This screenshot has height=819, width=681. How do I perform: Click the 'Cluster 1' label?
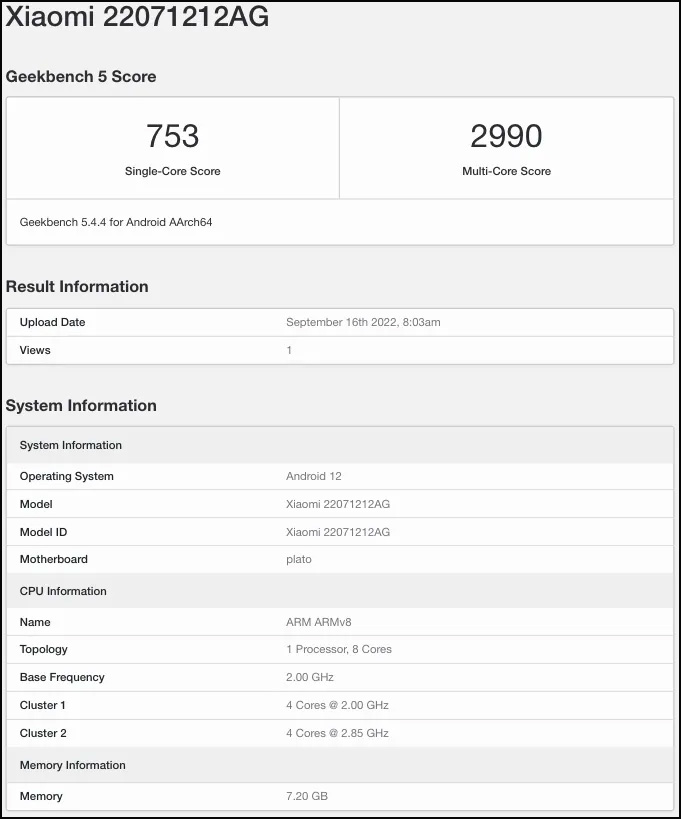[x=43, y=706]
